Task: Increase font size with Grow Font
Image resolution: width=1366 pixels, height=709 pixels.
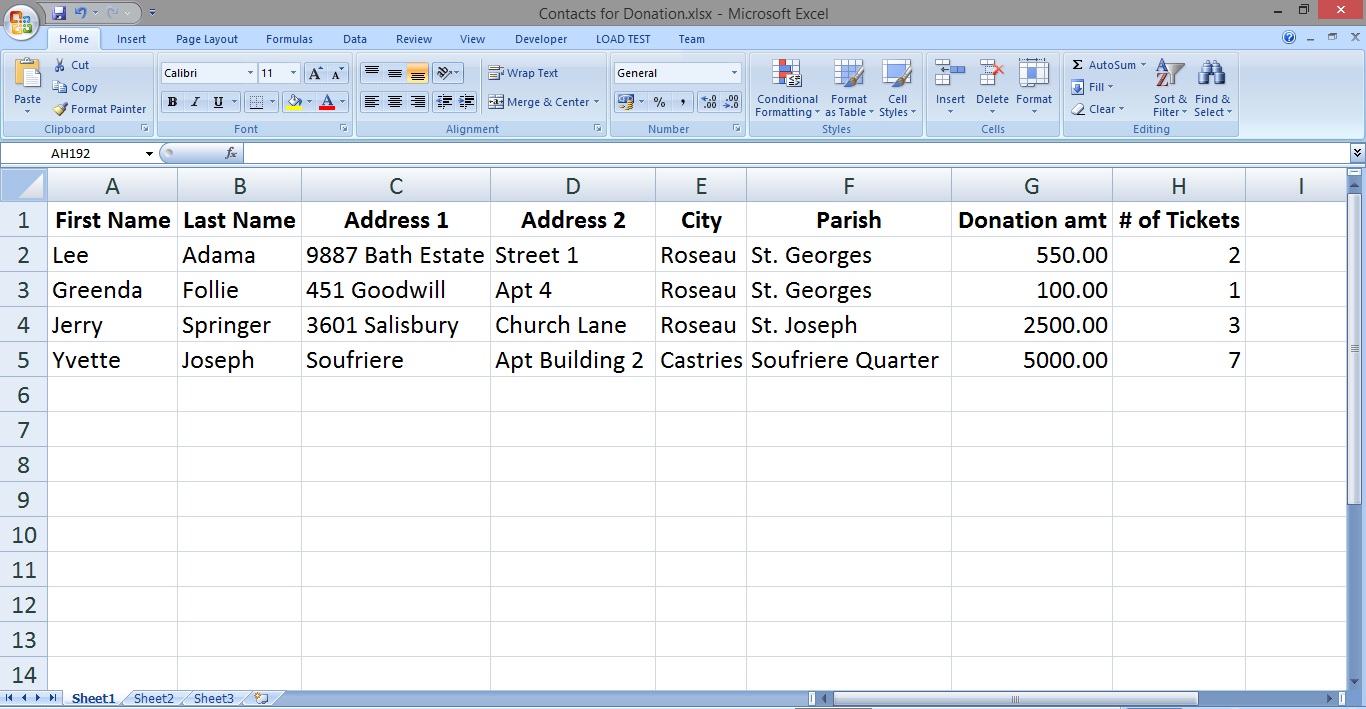Action: [x=315, y=73]
